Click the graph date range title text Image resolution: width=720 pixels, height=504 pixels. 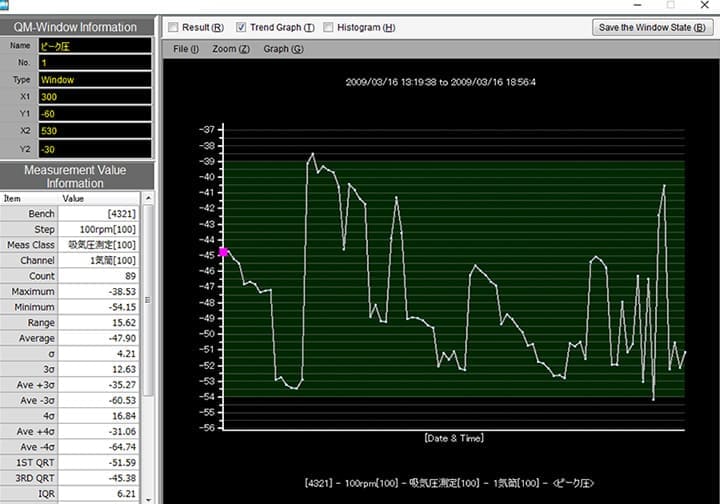[x=440, y=82]
